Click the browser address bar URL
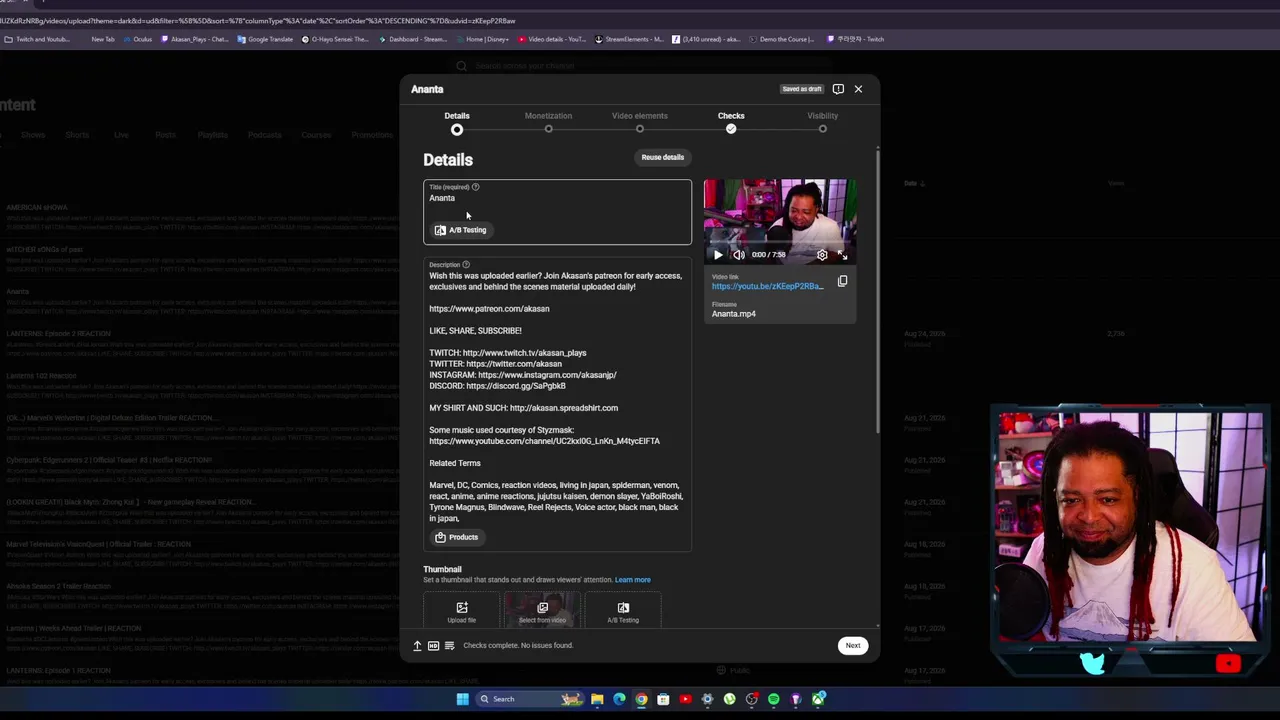The width and height of the screenshot is (1280, 720). tap(258, 20)
